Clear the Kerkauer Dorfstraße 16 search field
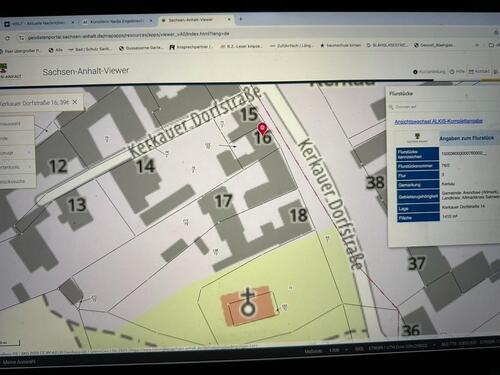Viewport: 500px width, 375px height. coord(75,102)
